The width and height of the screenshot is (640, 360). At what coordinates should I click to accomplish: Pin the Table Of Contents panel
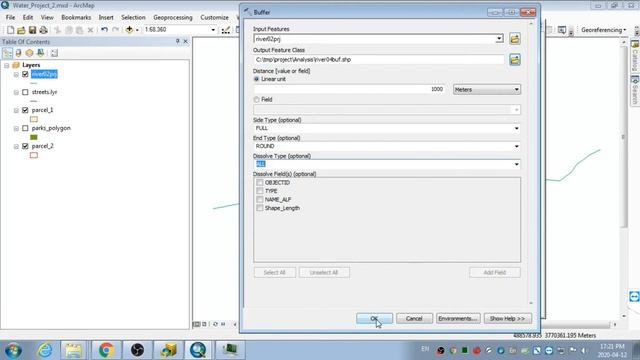pos(178,41)
